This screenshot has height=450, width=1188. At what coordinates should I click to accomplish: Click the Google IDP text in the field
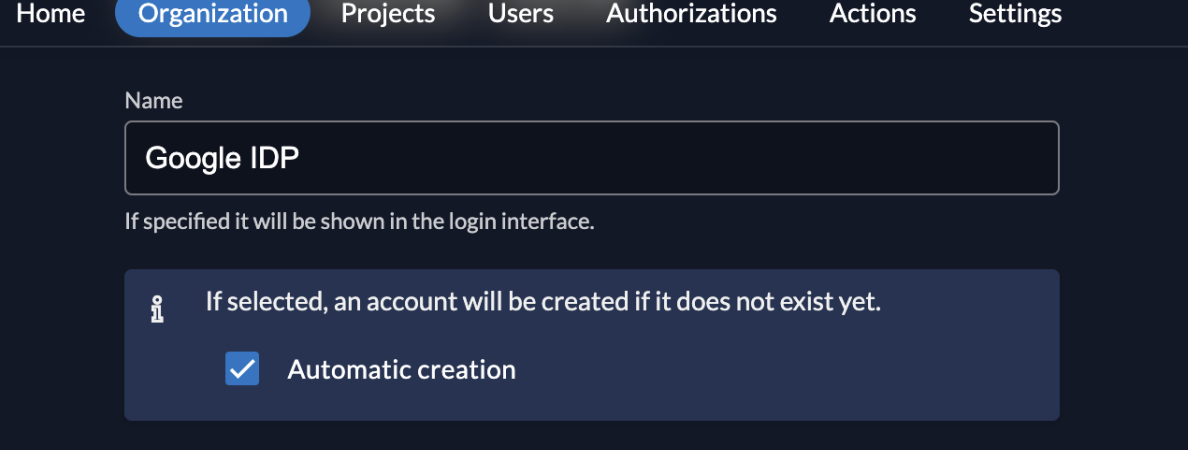pos(222,158)
